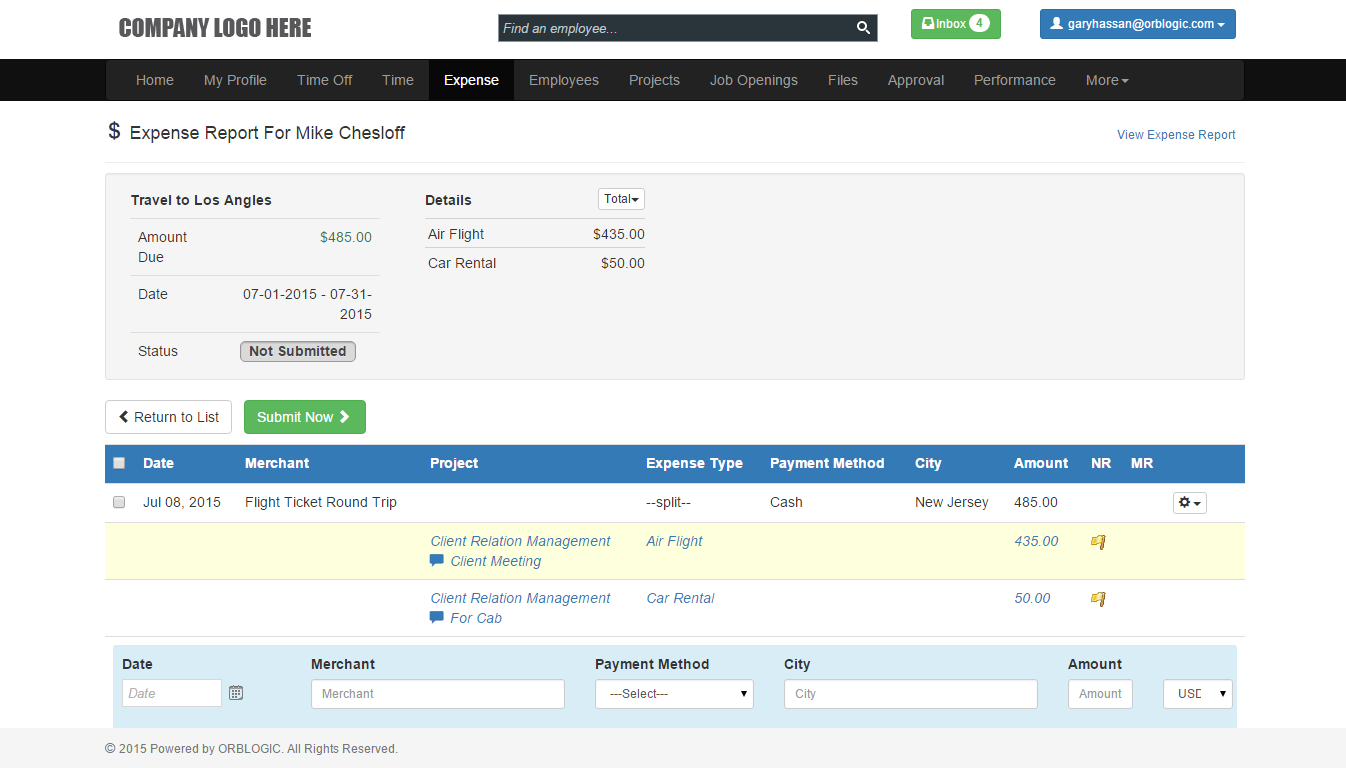The height and width of the screenshot is (768, 1346).
Task: Toggle the select-all checkbox in table header
Action: click(x=119, y=463)
